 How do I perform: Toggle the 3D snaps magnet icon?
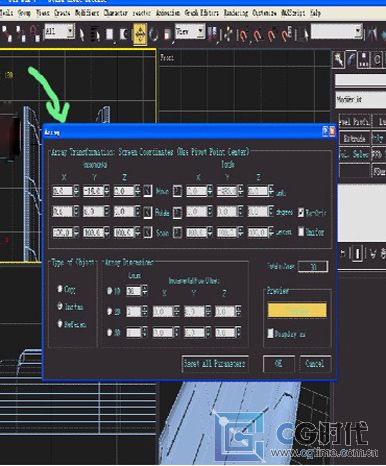point(244,35)
